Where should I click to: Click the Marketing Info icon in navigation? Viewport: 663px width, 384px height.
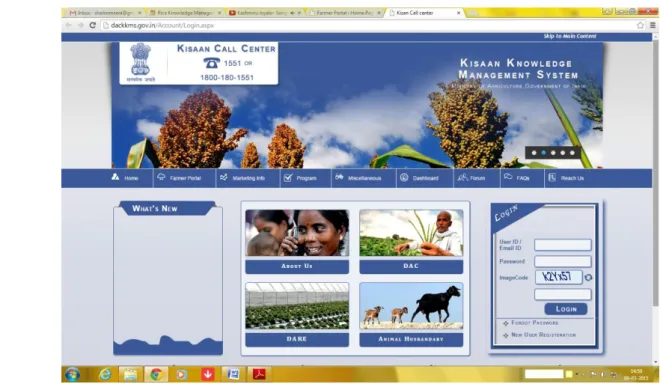[x=224, y=177]
